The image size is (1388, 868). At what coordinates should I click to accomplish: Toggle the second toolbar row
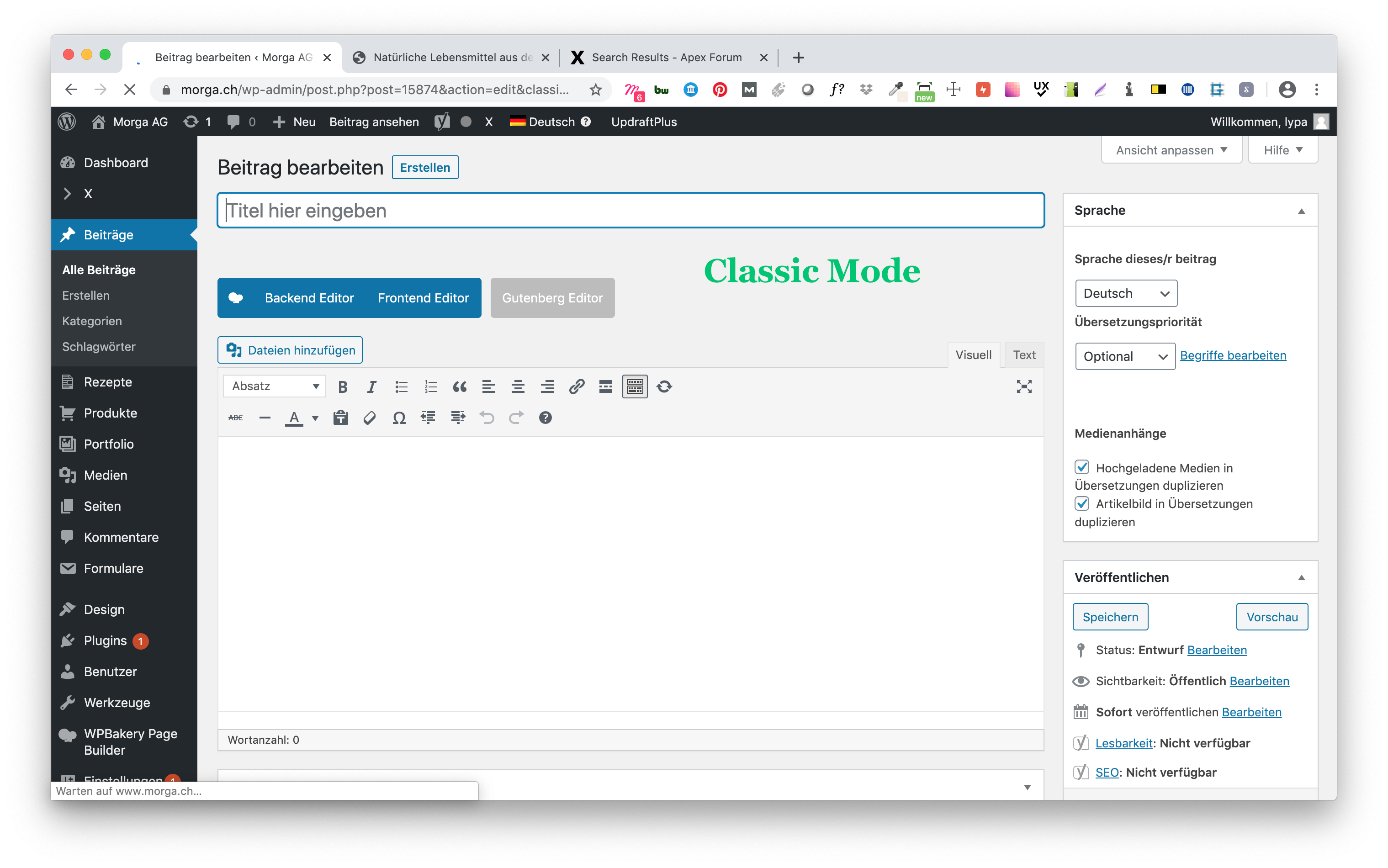[x=635, y=387]
